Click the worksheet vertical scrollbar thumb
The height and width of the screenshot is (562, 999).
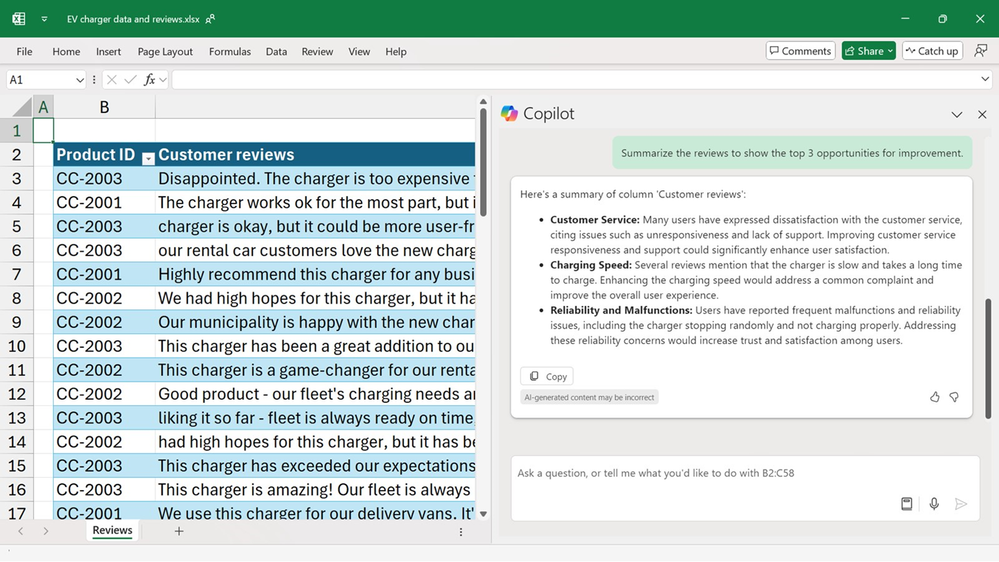click(x=483, y=162)
